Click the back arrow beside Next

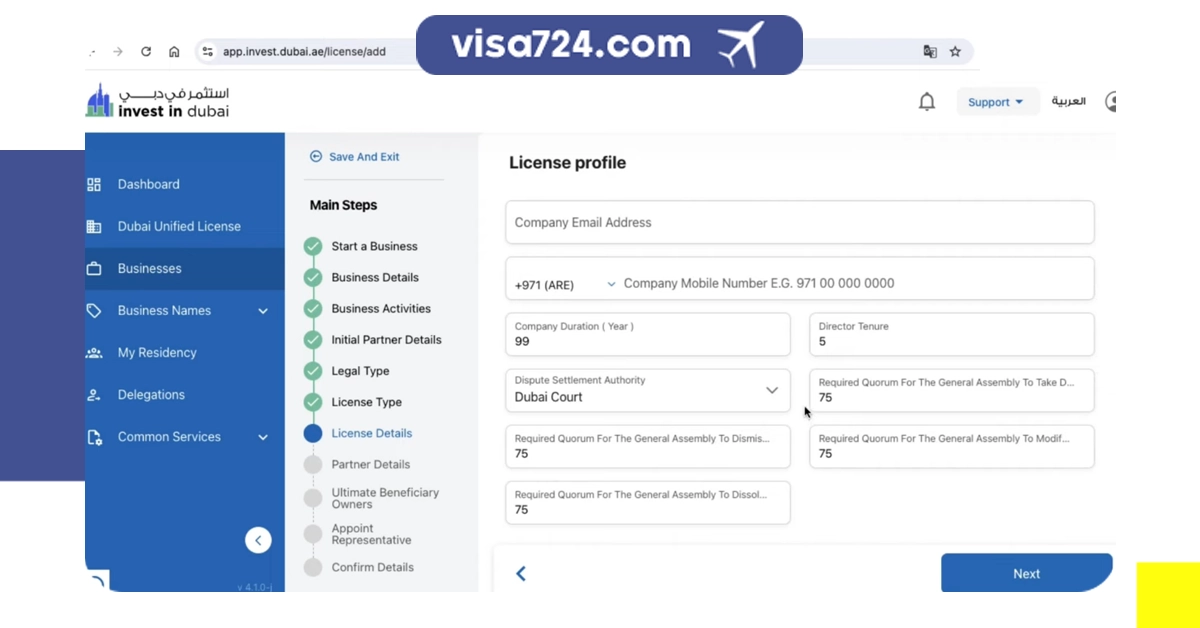pos(520,573)
